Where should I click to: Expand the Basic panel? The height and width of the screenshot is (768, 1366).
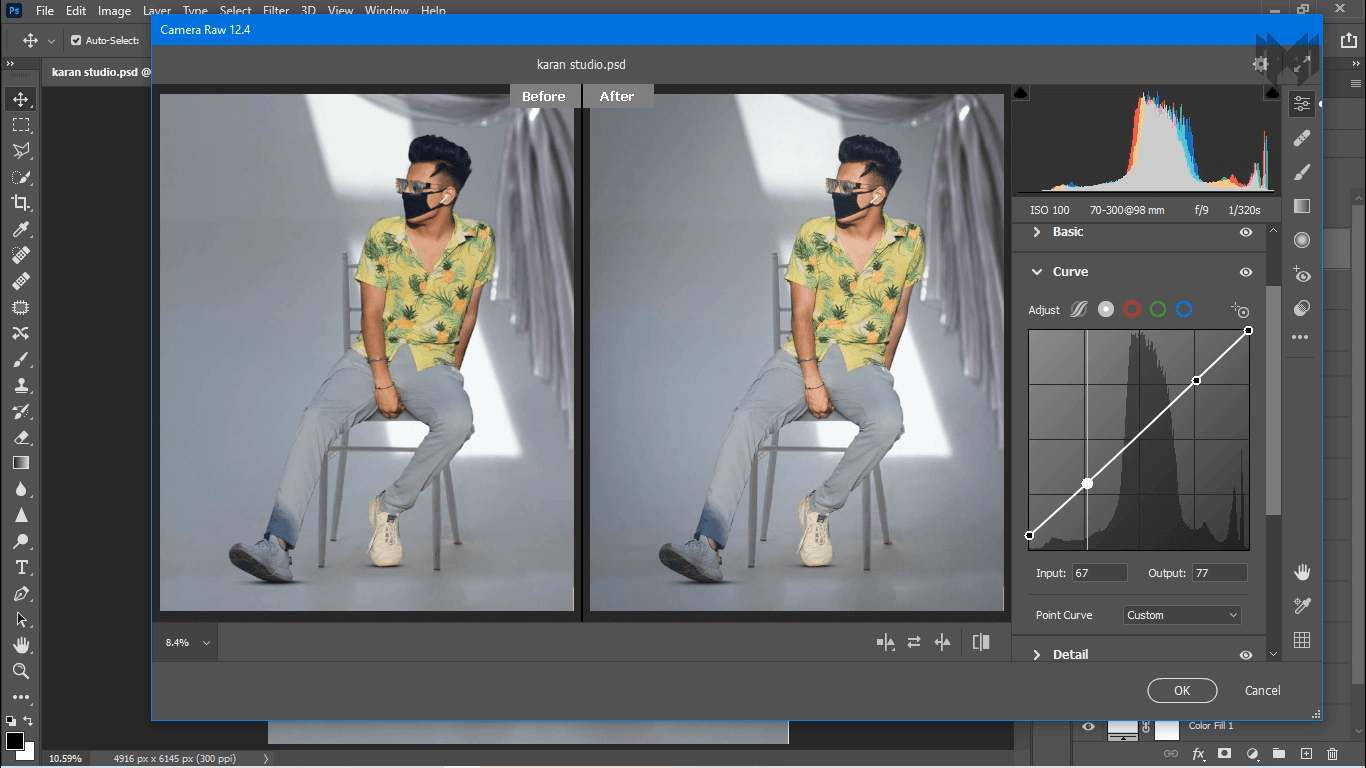coord(1036,232)
